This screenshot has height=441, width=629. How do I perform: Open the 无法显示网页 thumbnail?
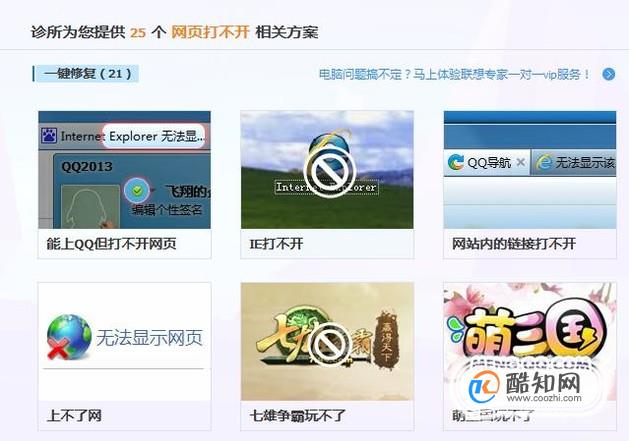point(124,341)
